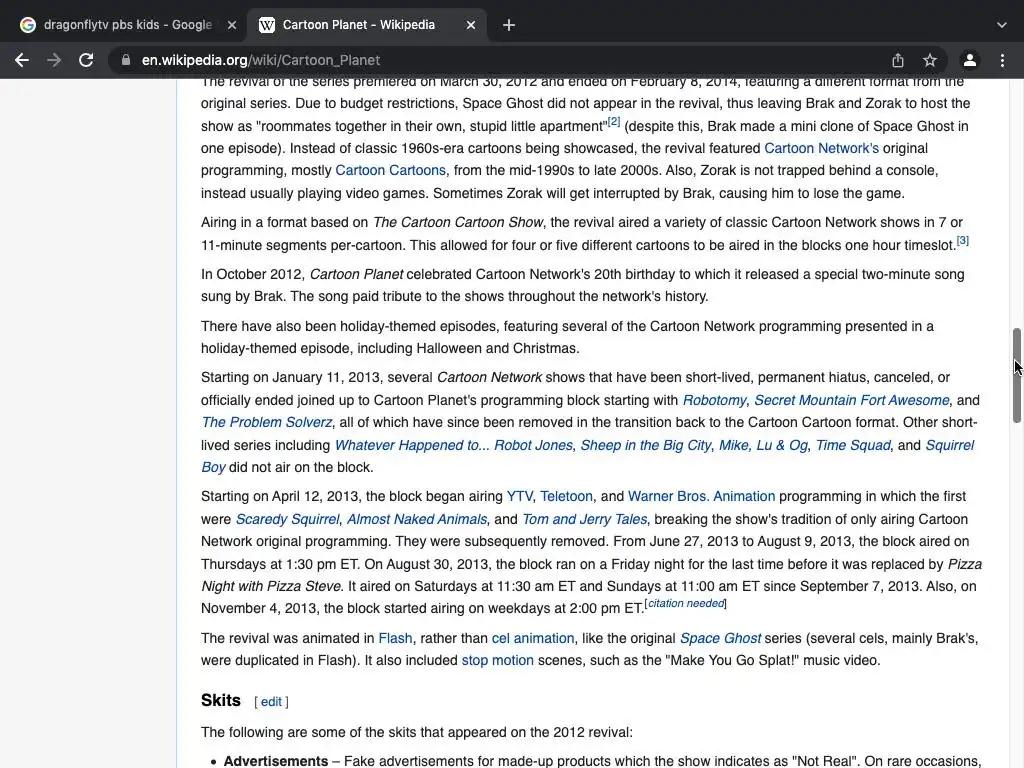Screen dimensions: 1024x768
Task: Click the page vertical scrollbar thumb
Action: [x=1017, y=376]
